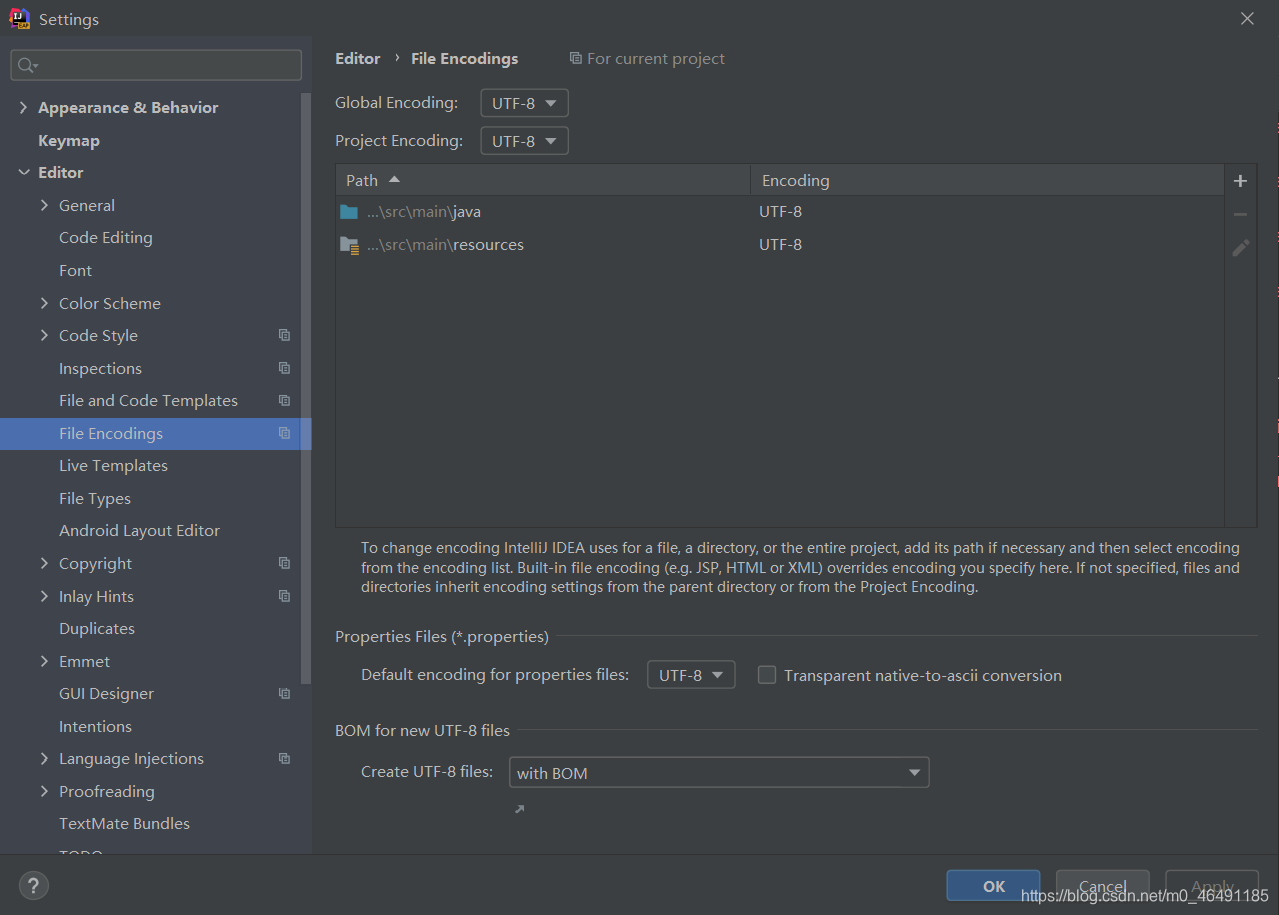The height and width of the screenshot is (915, 1279).
Task: Expand the Inlay Hints tree node
Action: coord(44,596)
